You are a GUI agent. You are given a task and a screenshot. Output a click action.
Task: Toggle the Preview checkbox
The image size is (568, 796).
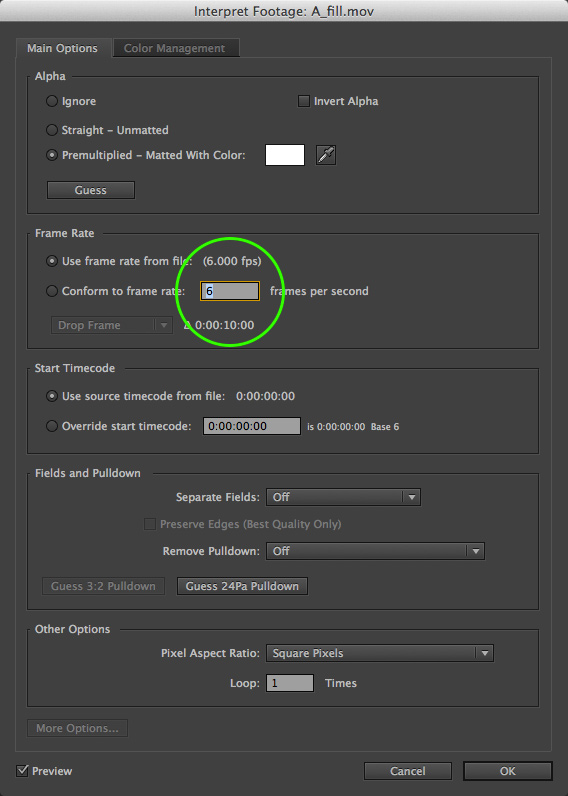coord(22,771)
